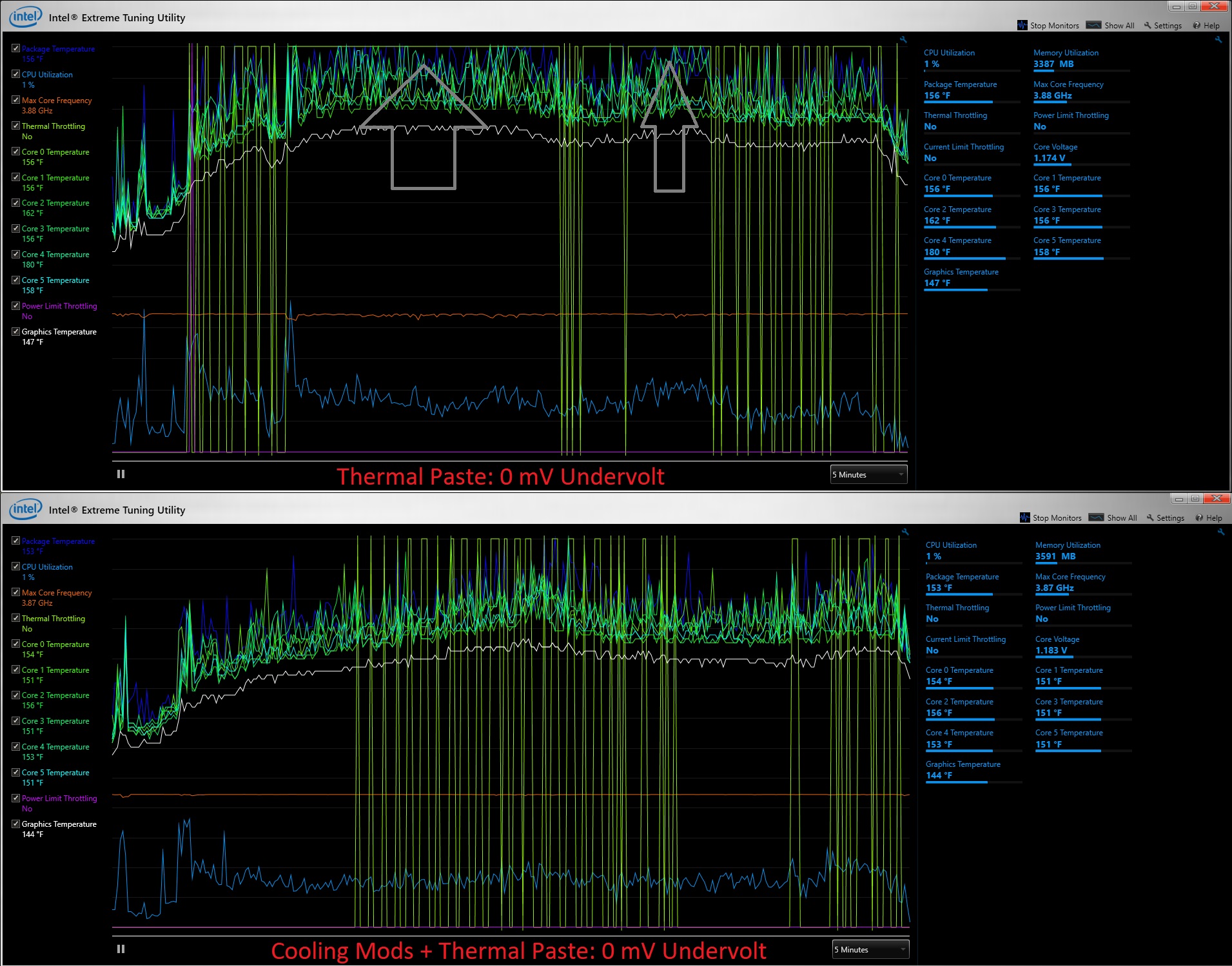The height and width of the screenshot is (966, 1232).
Task: Pause the graph in the top window
Action: pyautogui.click(x=121, y=474)
